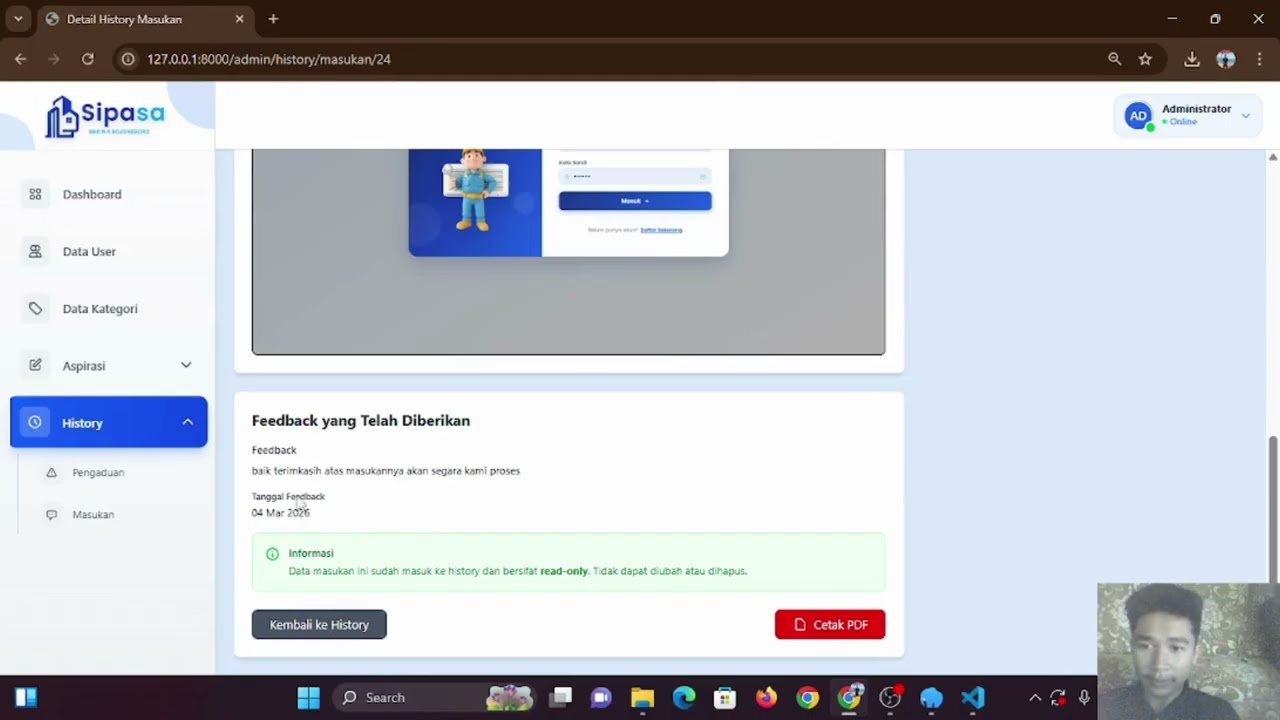Open the Administrator profile dropdown

click(x=1187, y=115)
